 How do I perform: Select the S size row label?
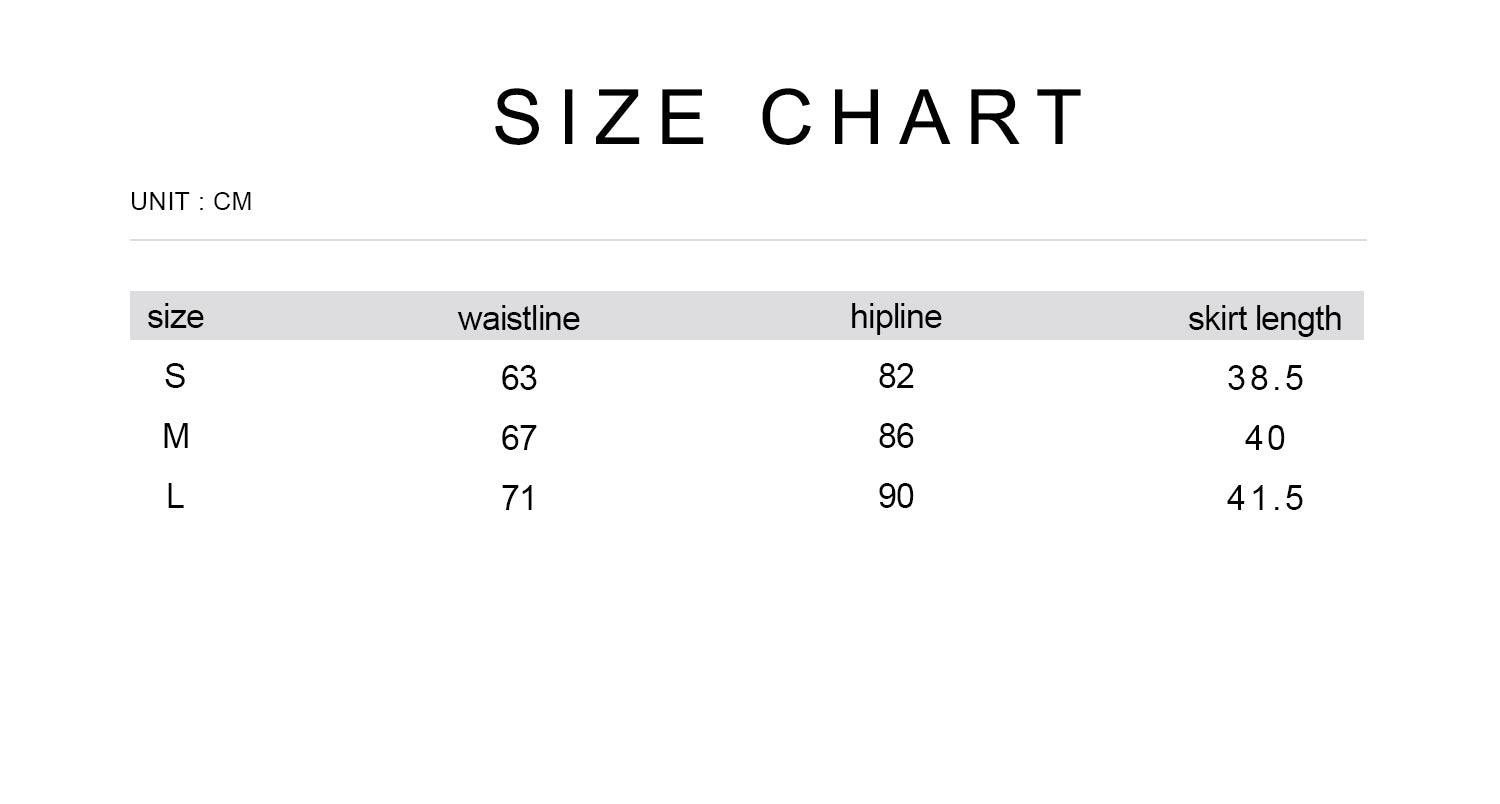pyautogui.click(x=175, y=377)
